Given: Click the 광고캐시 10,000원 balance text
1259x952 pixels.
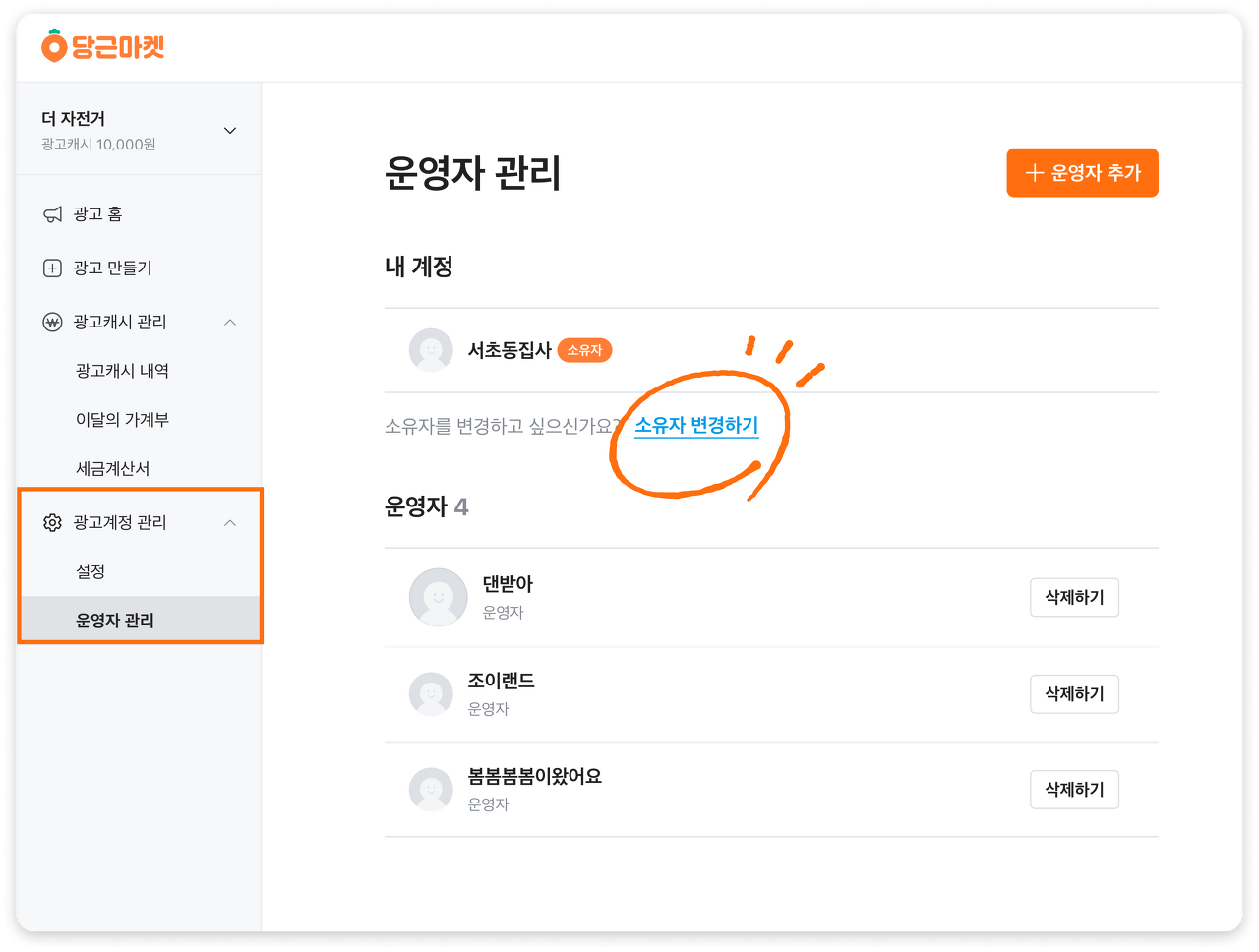Looking at the screenshot, I should coord(98,145).
